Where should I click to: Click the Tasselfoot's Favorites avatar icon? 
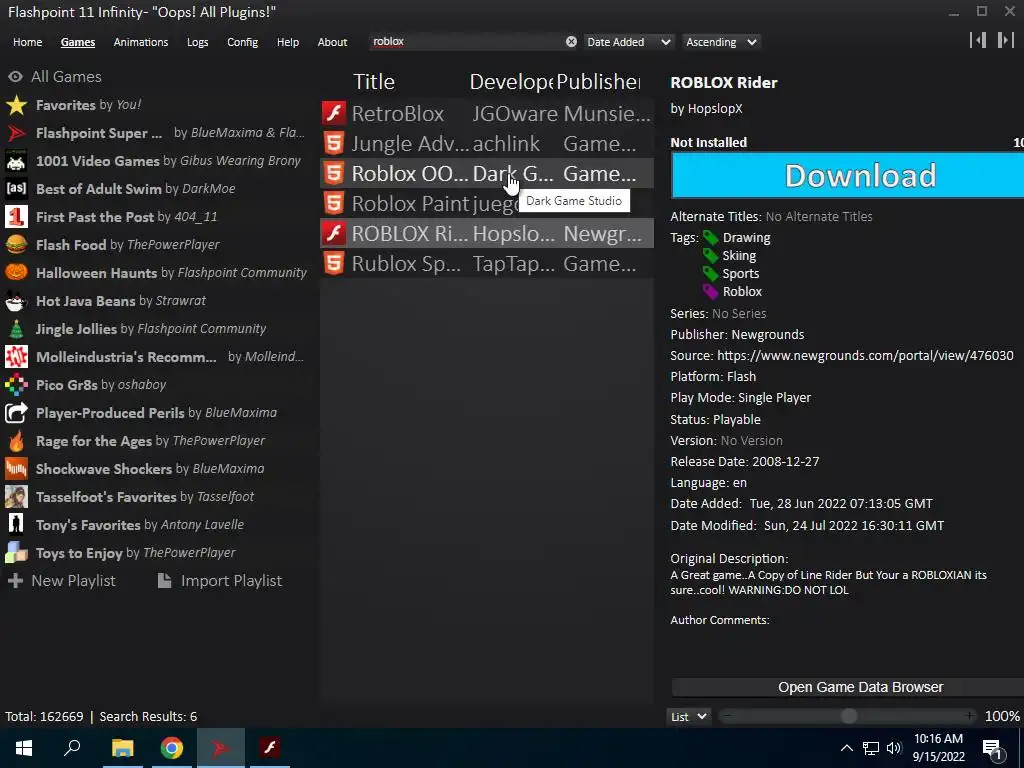point(16,497)
